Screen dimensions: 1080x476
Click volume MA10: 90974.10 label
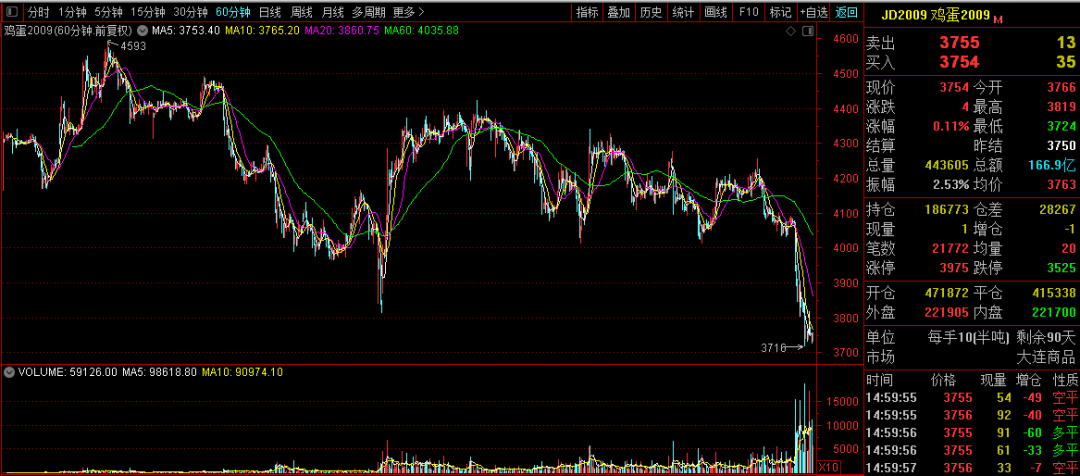(244, 372)
